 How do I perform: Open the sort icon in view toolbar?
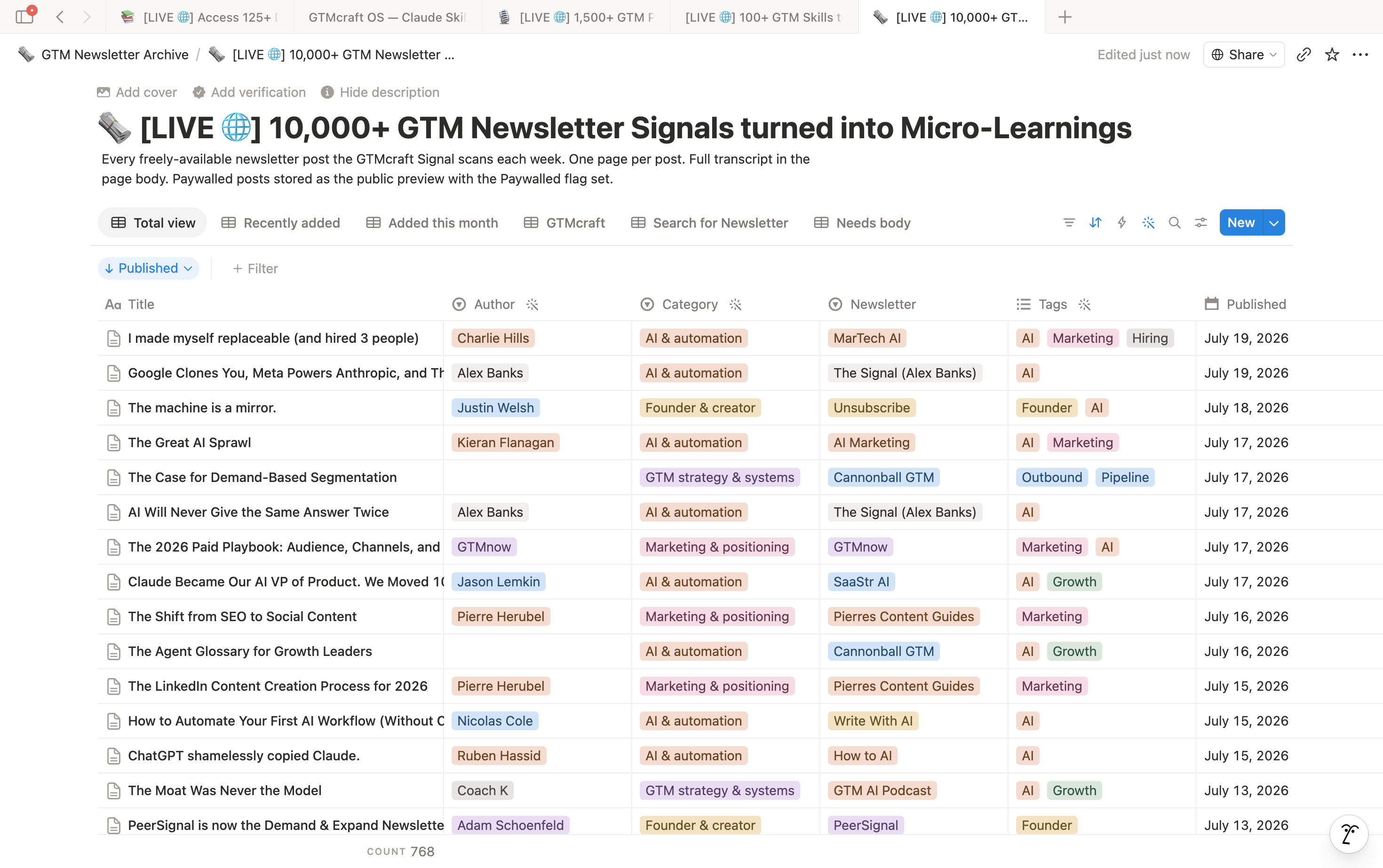[x=1095, y=223]
